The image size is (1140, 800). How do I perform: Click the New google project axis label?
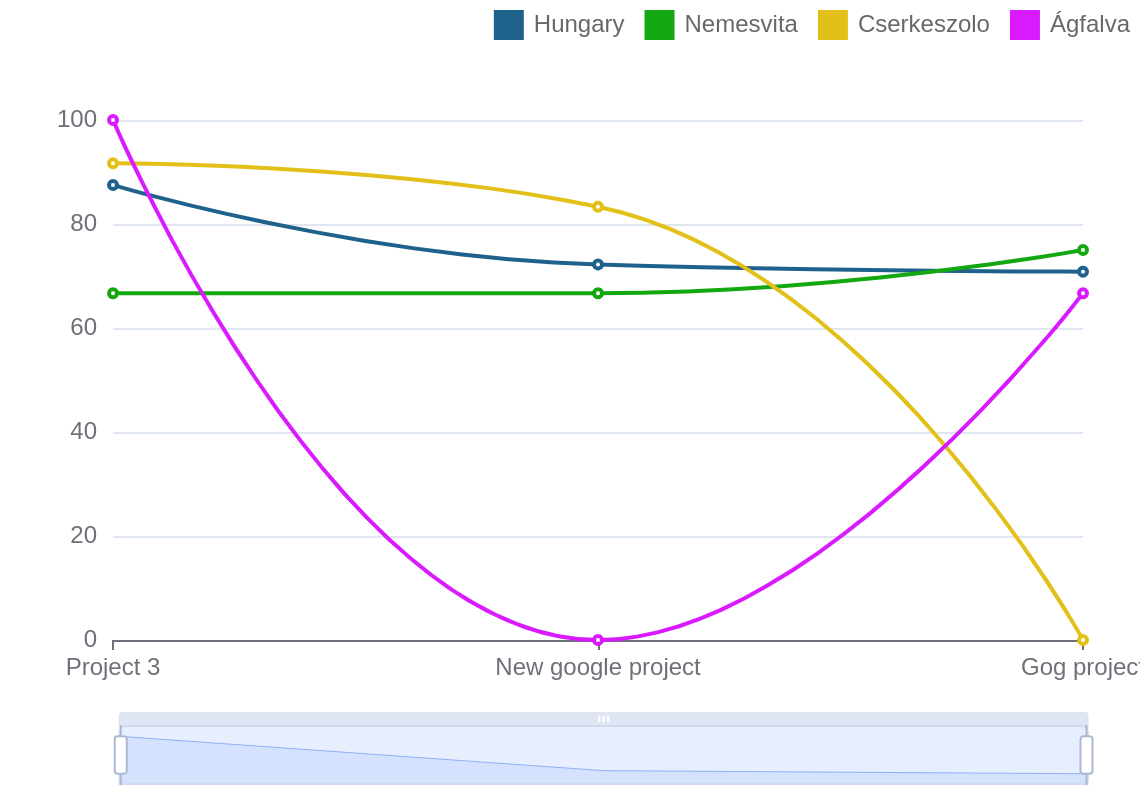pyautogui.click(x=598, y=667)
